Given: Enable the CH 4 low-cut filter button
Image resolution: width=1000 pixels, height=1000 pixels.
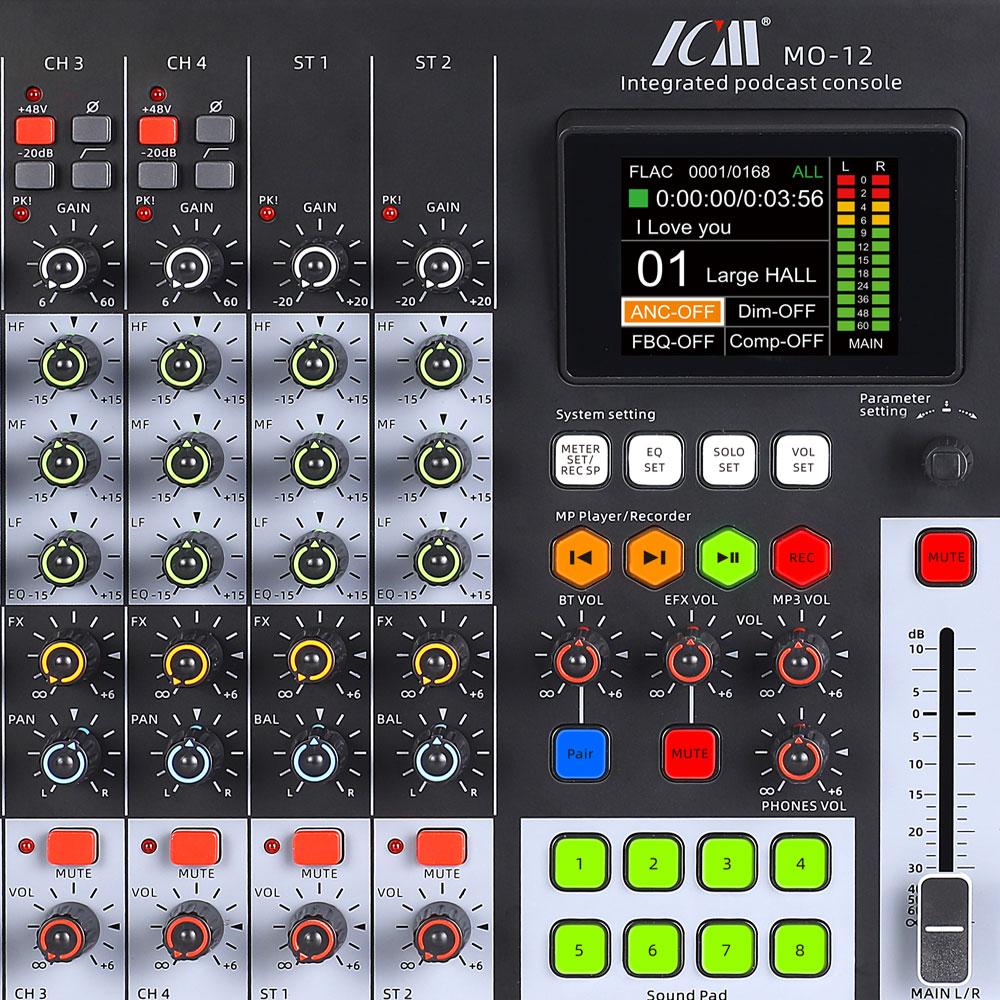Looking at the screenshot, I should tap(215, 175).
